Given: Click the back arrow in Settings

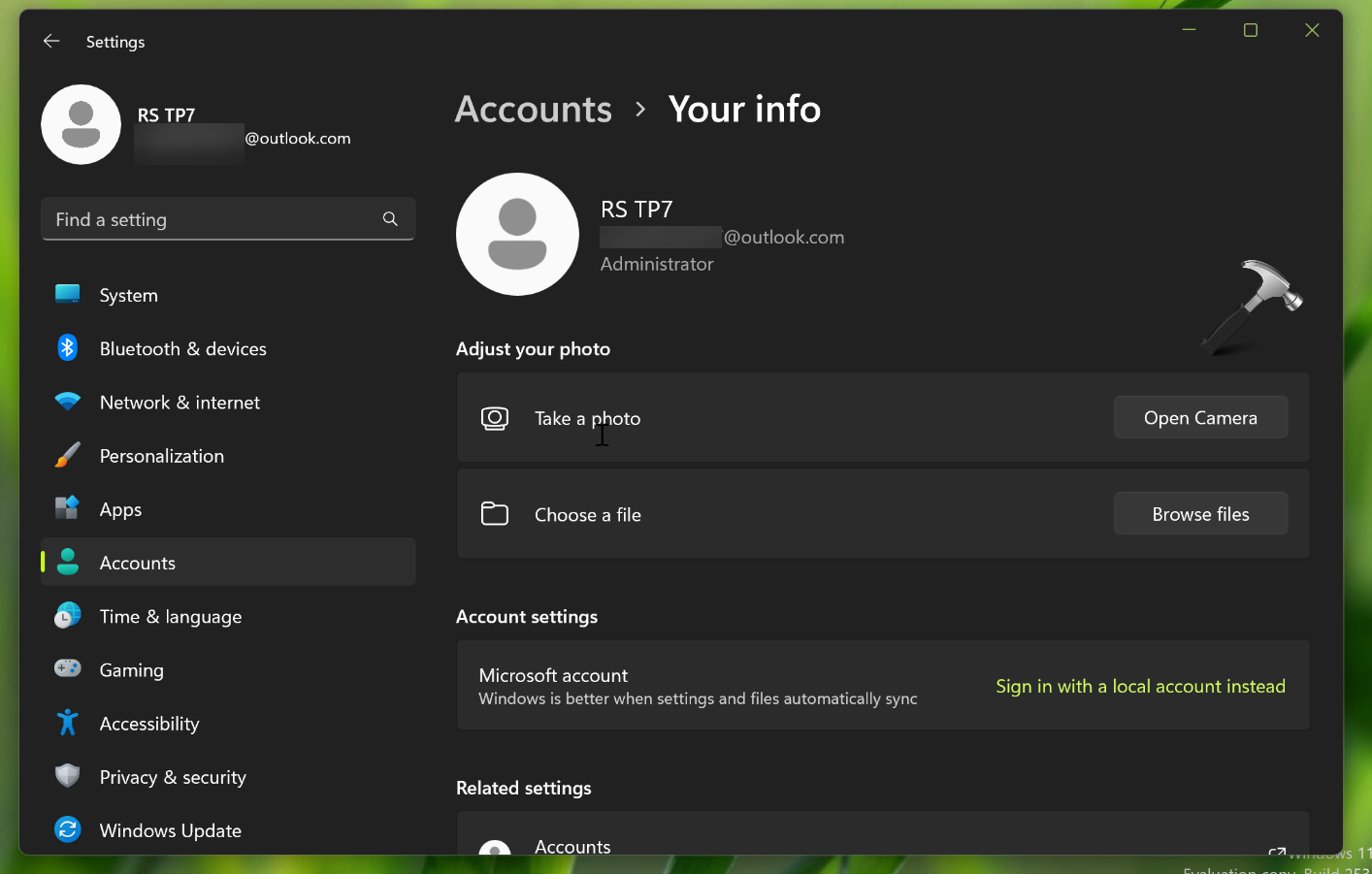Looking at the screenshot, I should (51, 41).
